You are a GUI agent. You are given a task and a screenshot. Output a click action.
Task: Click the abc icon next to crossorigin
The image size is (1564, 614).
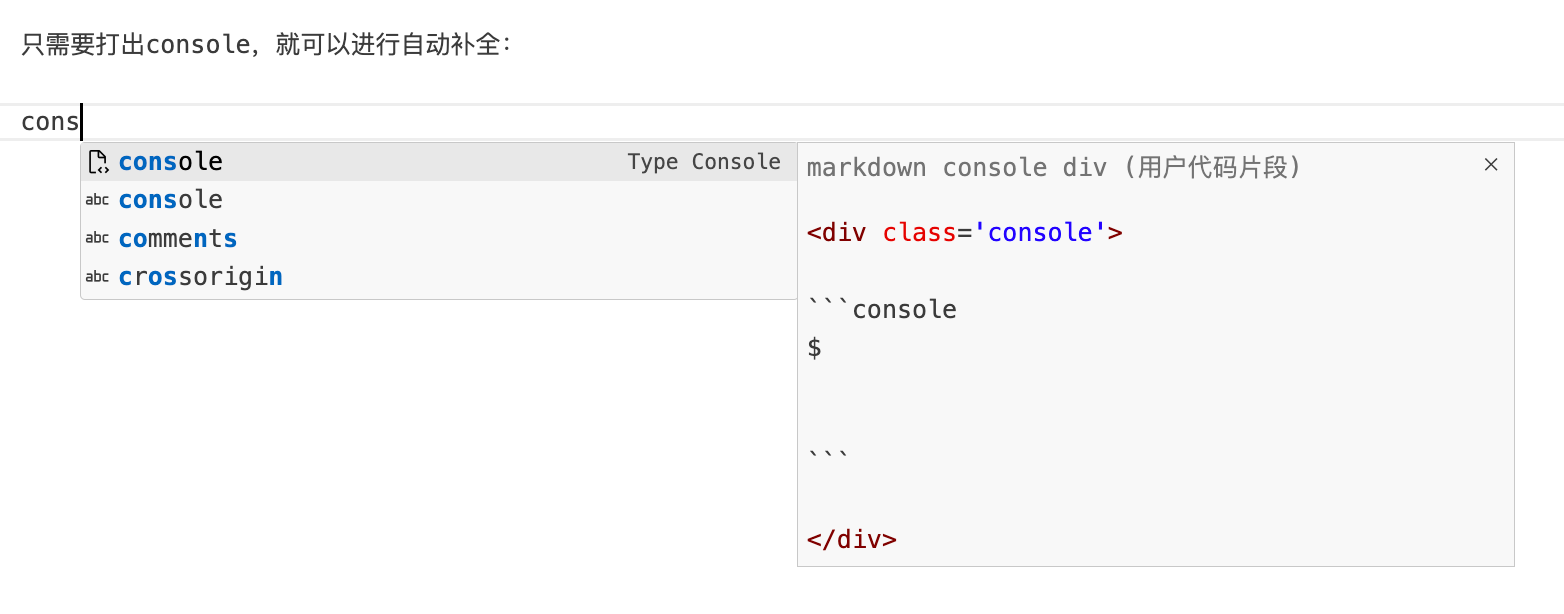[x=97, y=277]
